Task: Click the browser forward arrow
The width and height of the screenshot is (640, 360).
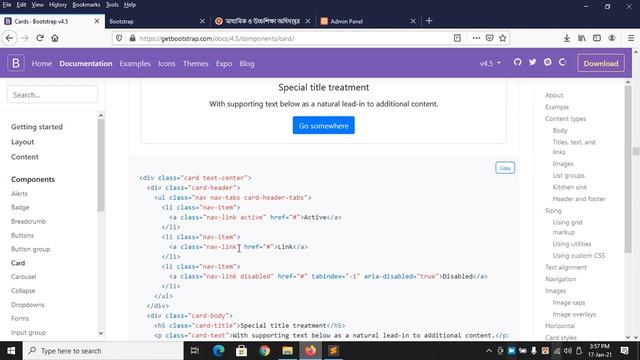Action: pos(25,38)
